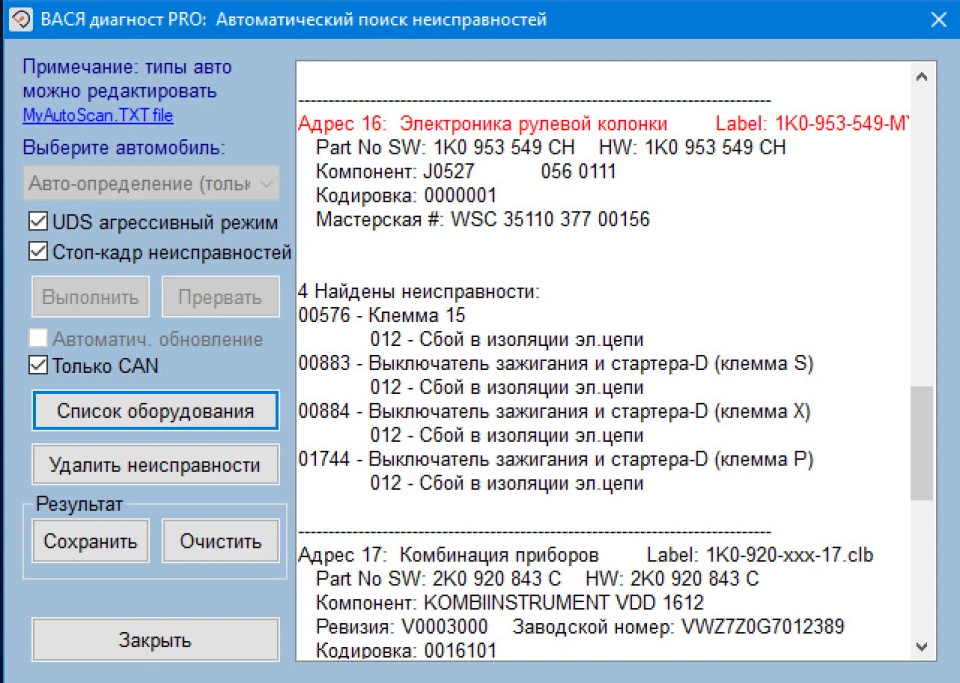Click fault 00576 - Клемма 15

pyautogui.click(x=381, y=315)
